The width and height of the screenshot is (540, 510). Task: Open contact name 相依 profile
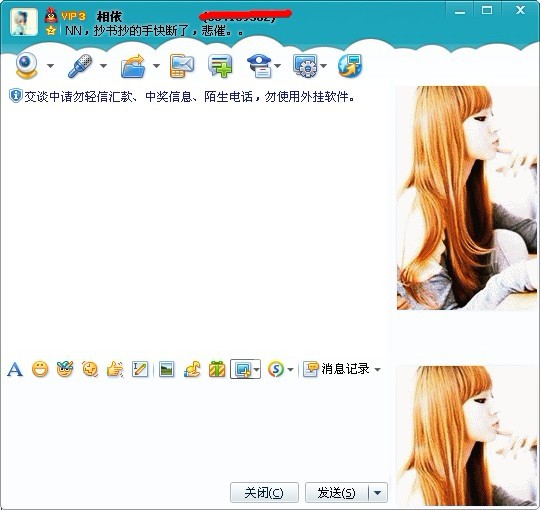[109, 17]
